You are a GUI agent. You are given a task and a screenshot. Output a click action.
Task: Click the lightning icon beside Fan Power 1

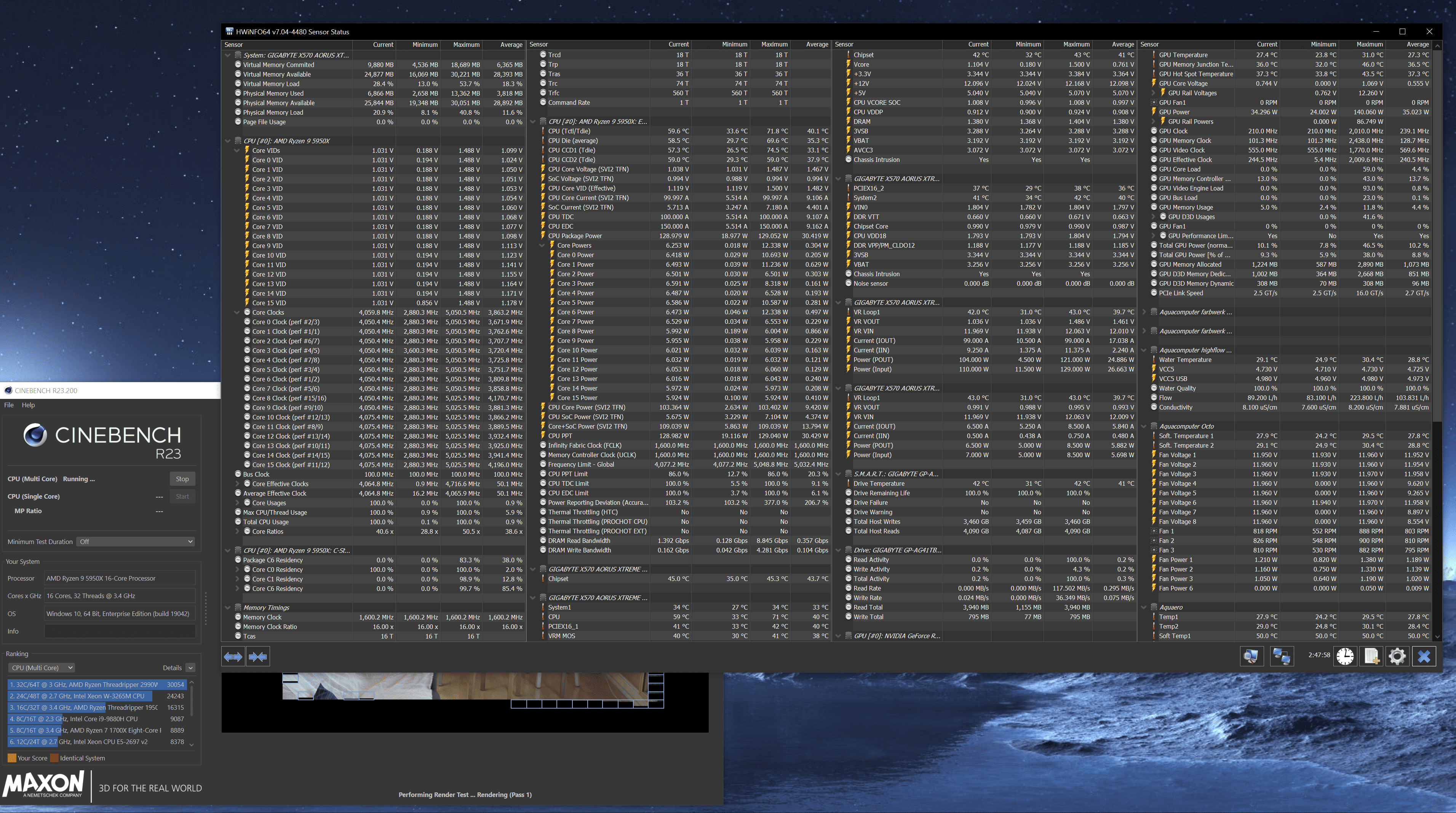point(1154,560)
